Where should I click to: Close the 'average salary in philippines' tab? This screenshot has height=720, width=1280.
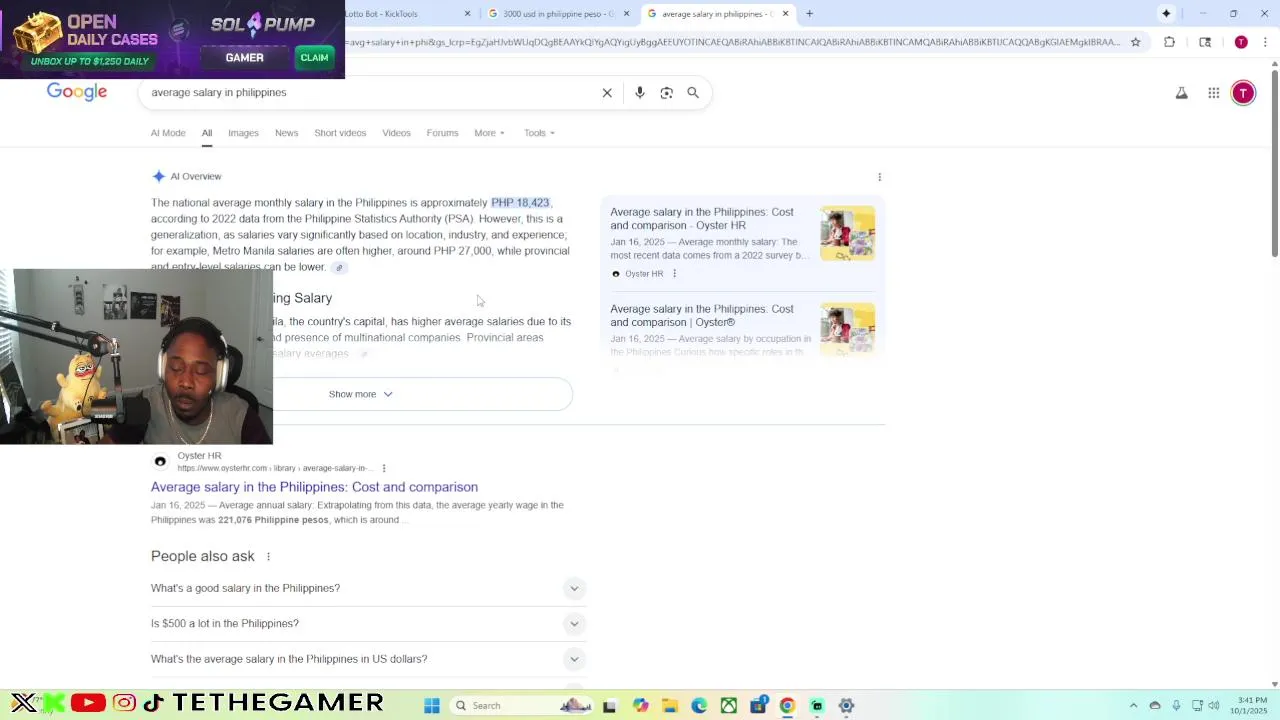point(785,13)
